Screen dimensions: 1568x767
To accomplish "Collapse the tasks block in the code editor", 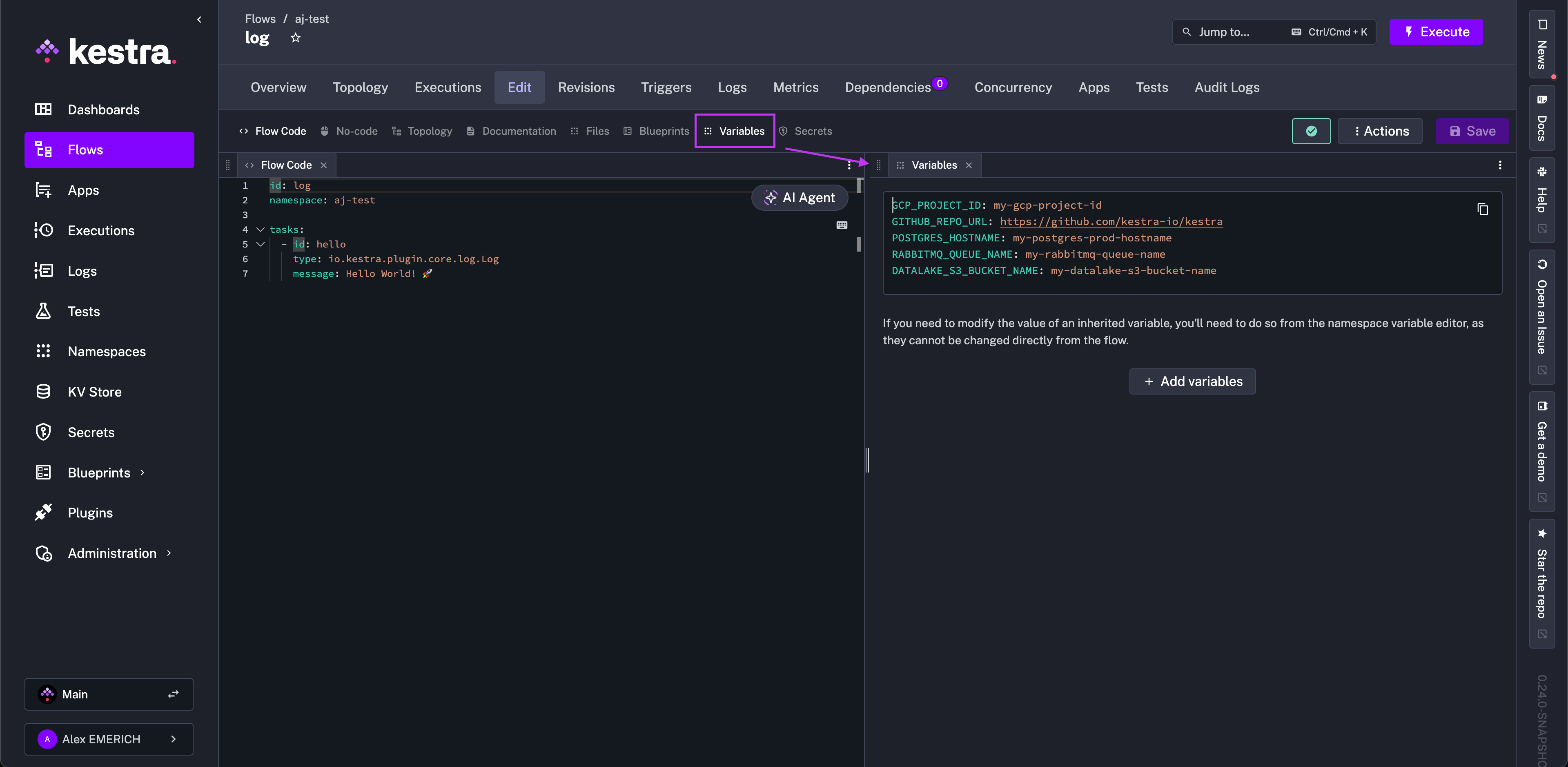I will [261, 230].
